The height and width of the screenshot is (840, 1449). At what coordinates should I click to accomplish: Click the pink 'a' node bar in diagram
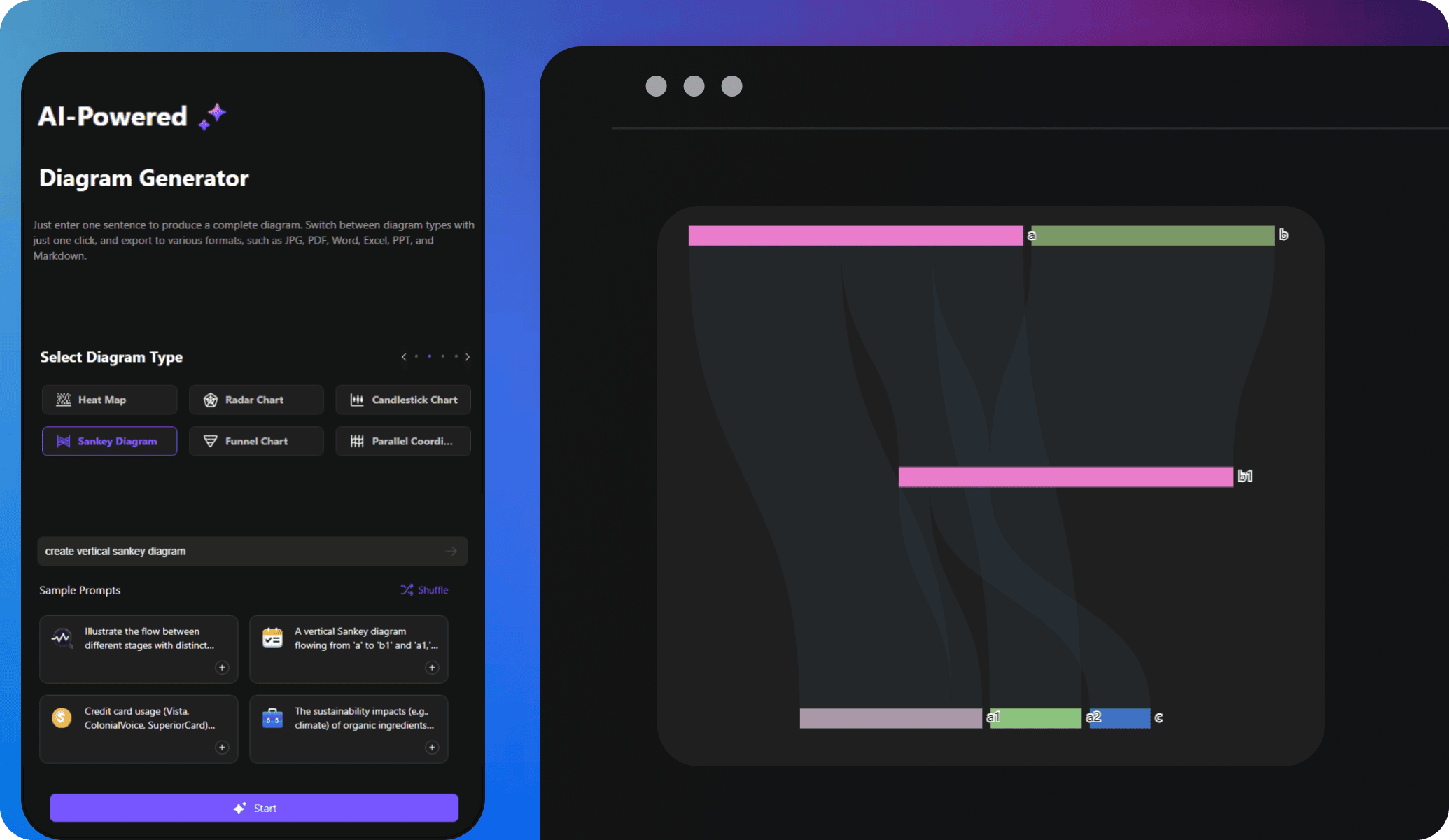[x=855, y=234]
